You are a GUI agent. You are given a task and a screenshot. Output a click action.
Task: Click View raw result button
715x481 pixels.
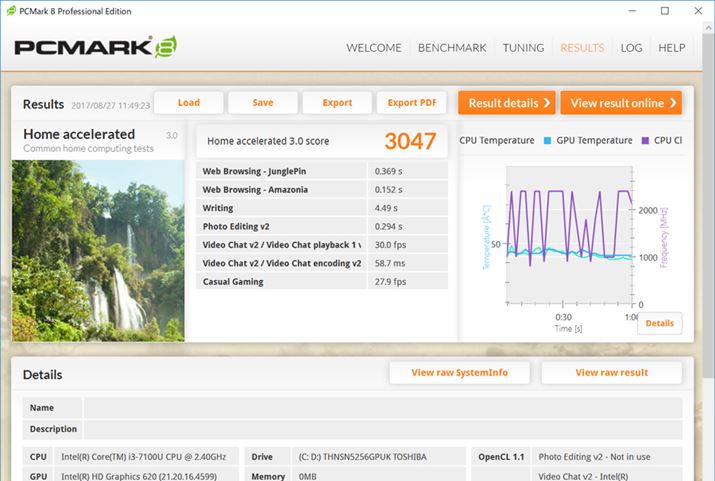coord(611,373)
